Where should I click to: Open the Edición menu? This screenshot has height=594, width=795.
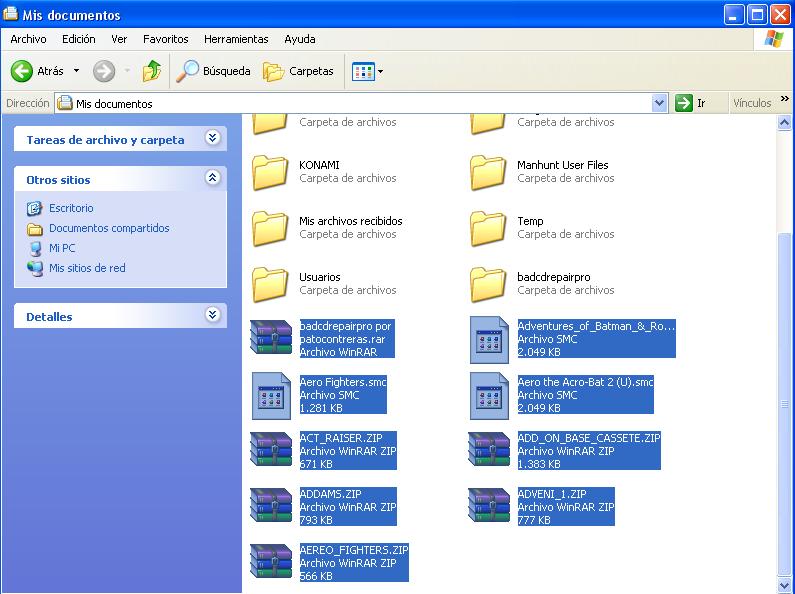[x=79, y=39]
